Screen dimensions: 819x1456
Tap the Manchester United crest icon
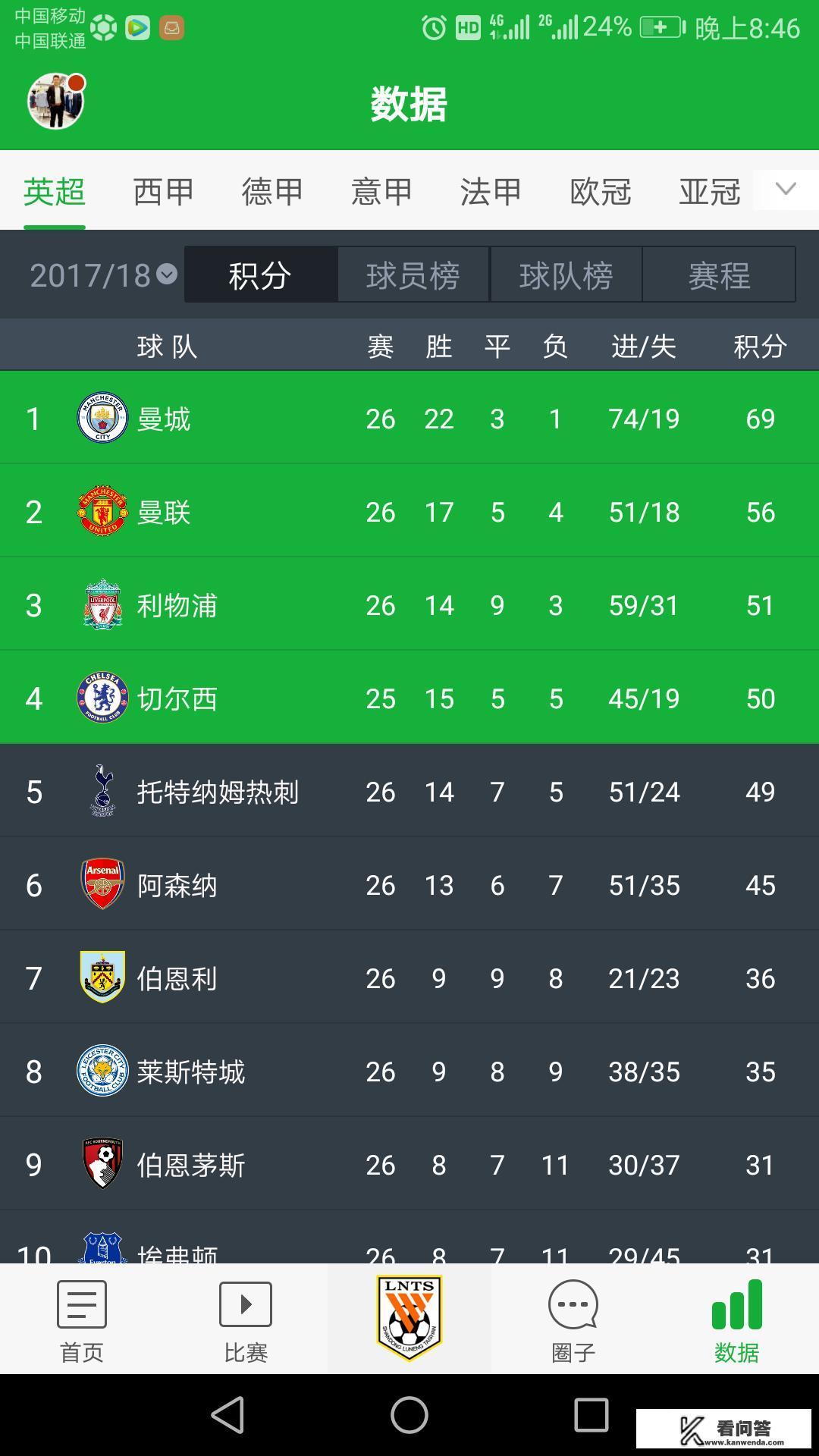tap(100, 511)
